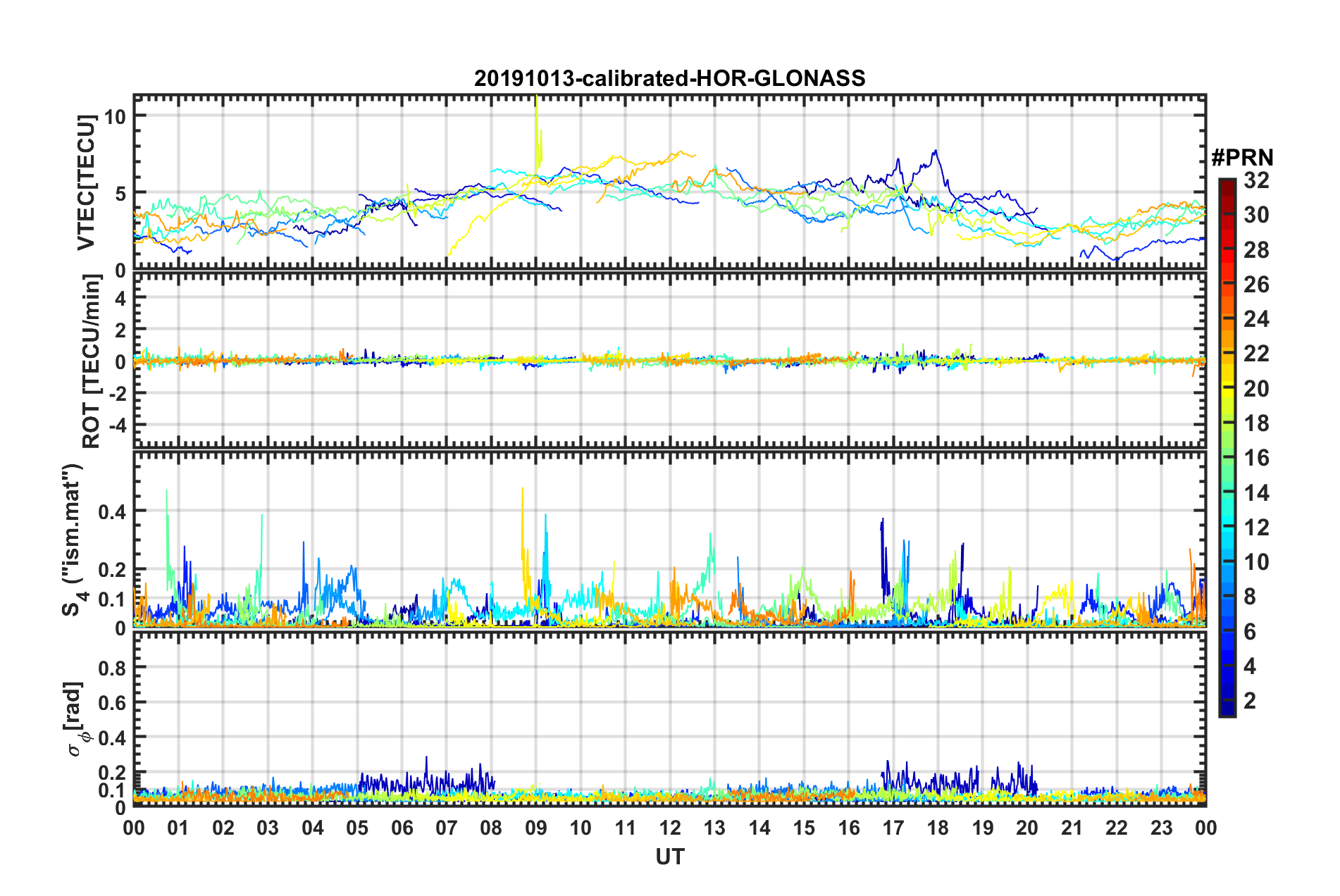This screenshot has height=896, width=1340.
Task: Click PRN colorbar tick label 8
Action: (1250, 597)
